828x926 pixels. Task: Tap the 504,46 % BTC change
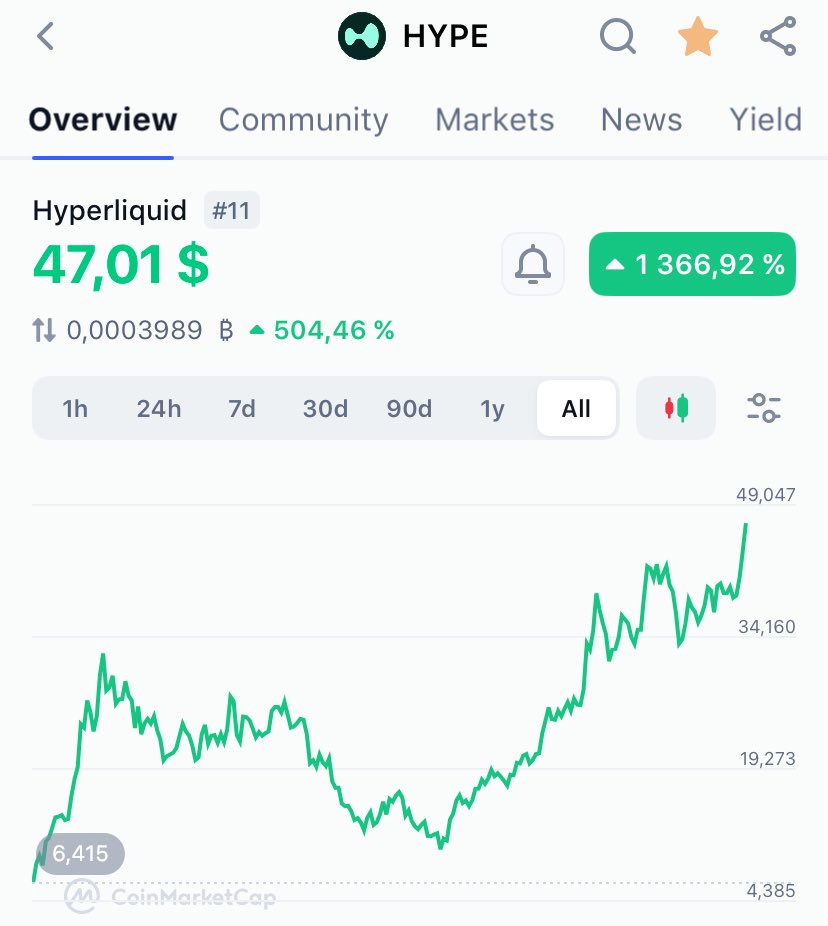tap(322, 330)
